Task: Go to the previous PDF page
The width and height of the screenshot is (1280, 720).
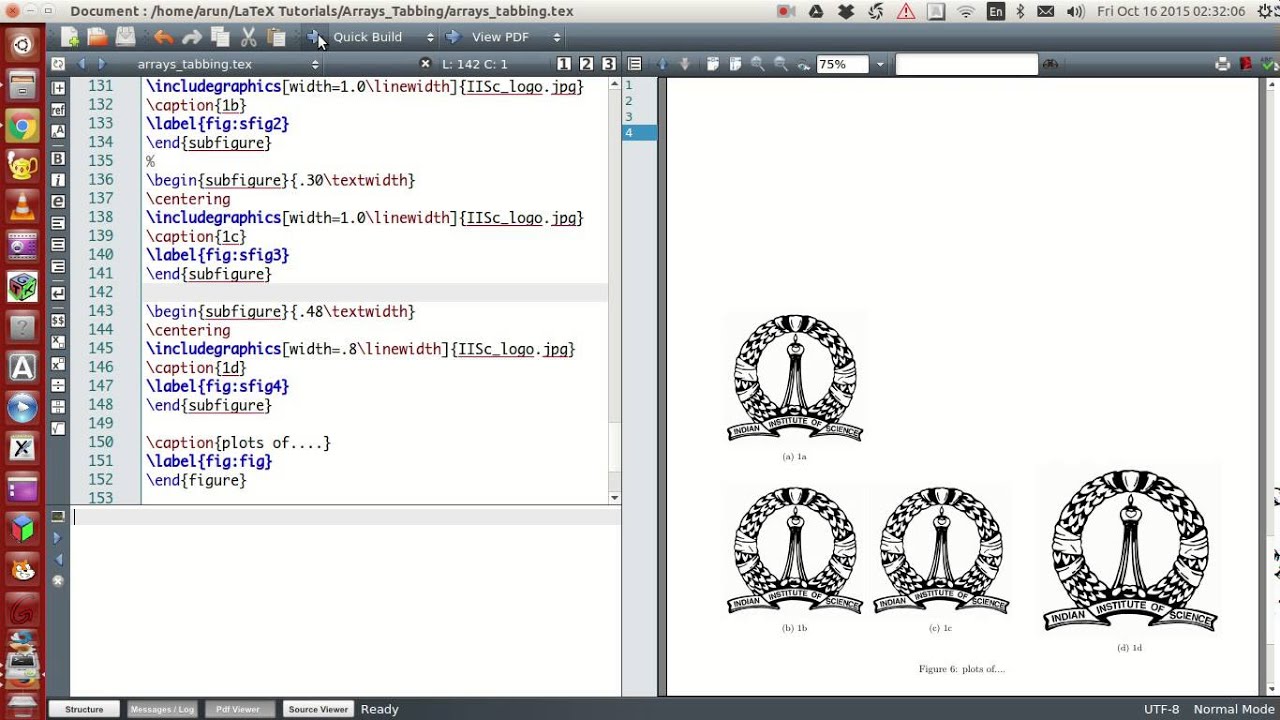Action: (661, 64)
